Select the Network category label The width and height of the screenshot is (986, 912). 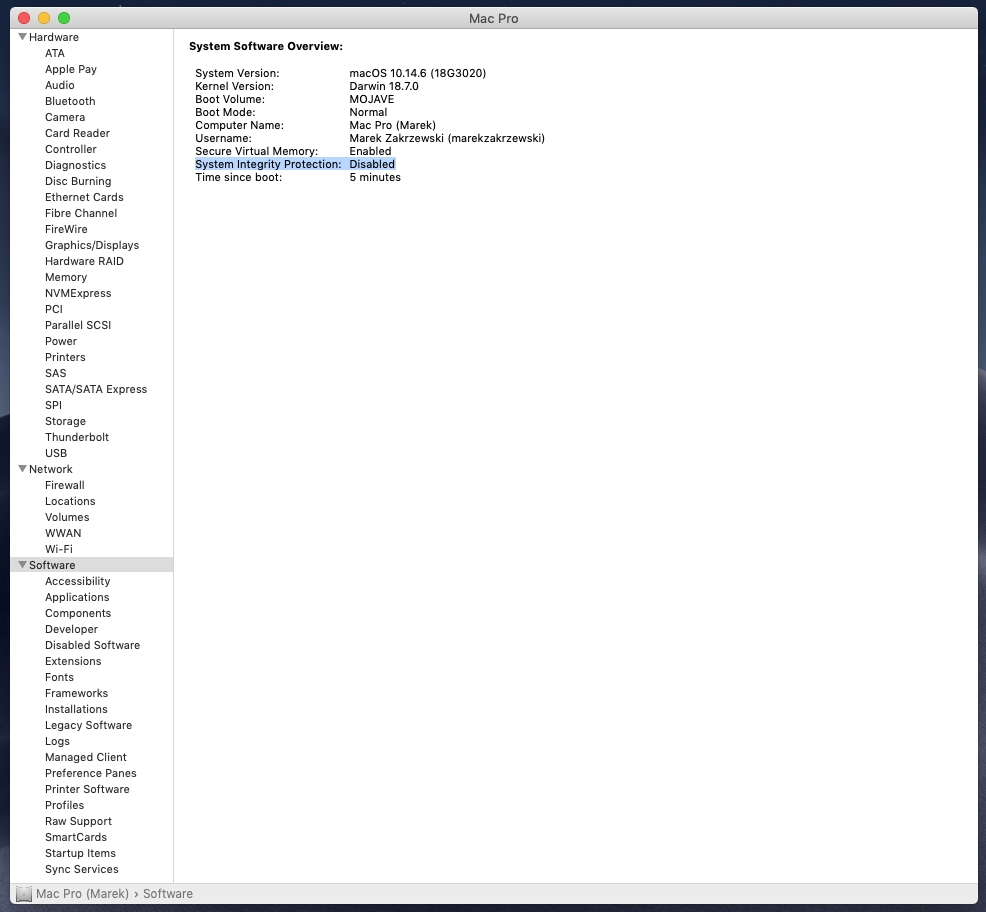click(51, 469)
